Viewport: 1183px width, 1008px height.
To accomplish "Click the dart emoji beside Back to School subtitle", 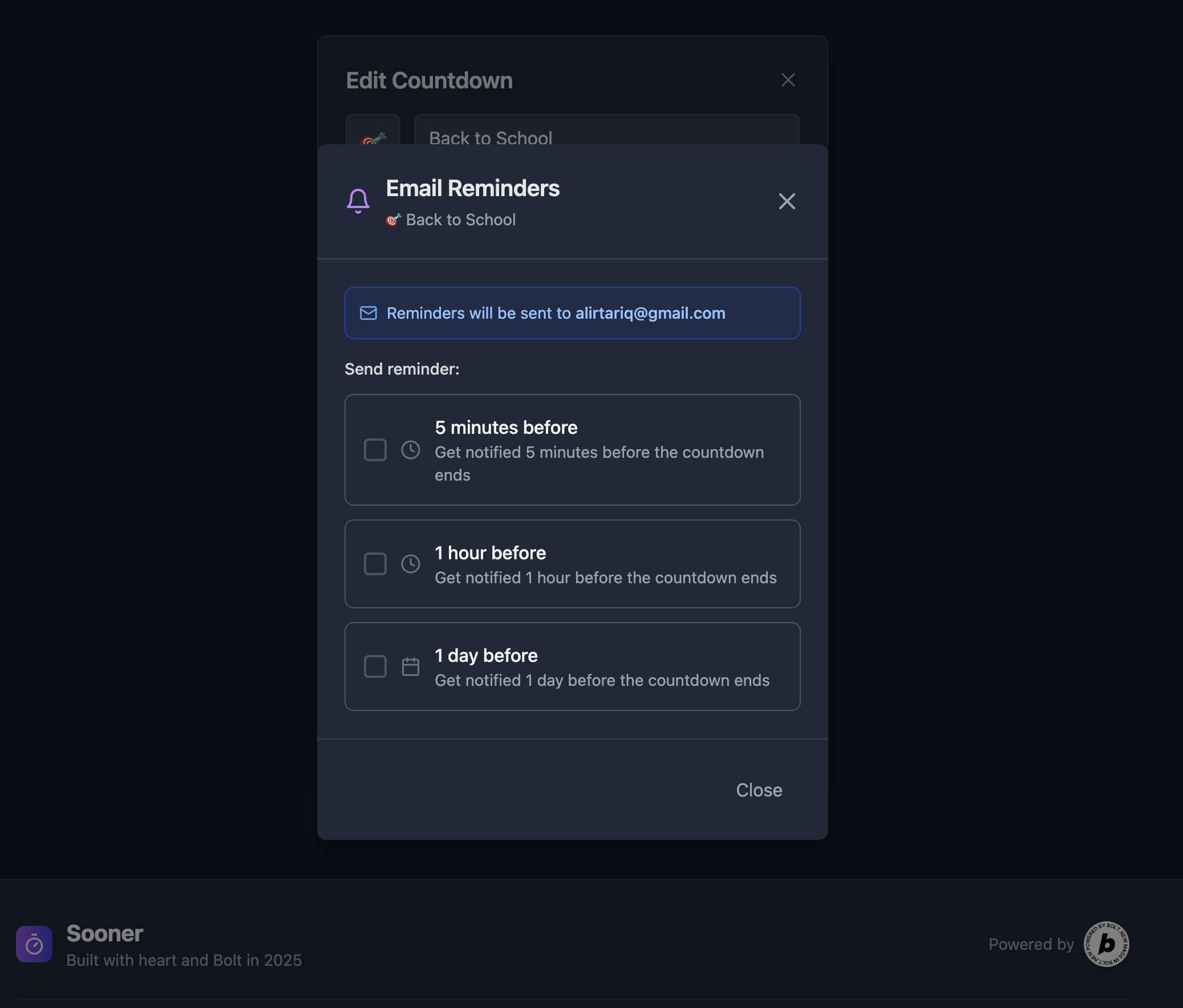I will [394, 220].
